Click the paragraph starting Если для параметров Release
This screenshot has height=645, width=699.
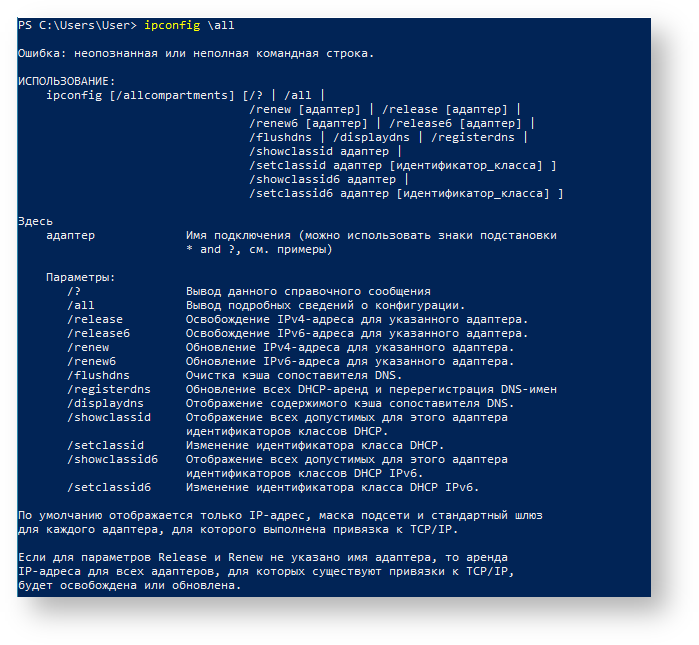(263, 571)
